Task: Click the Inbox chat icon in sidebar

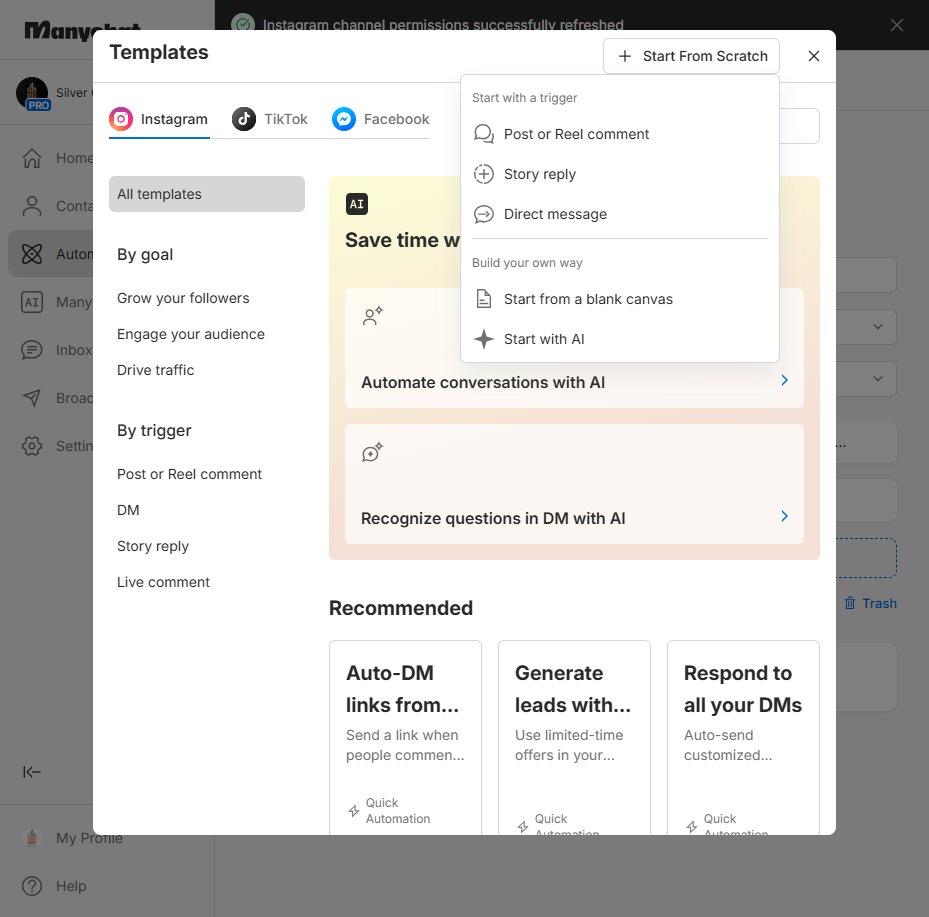Action: click(x=32, y=350)
